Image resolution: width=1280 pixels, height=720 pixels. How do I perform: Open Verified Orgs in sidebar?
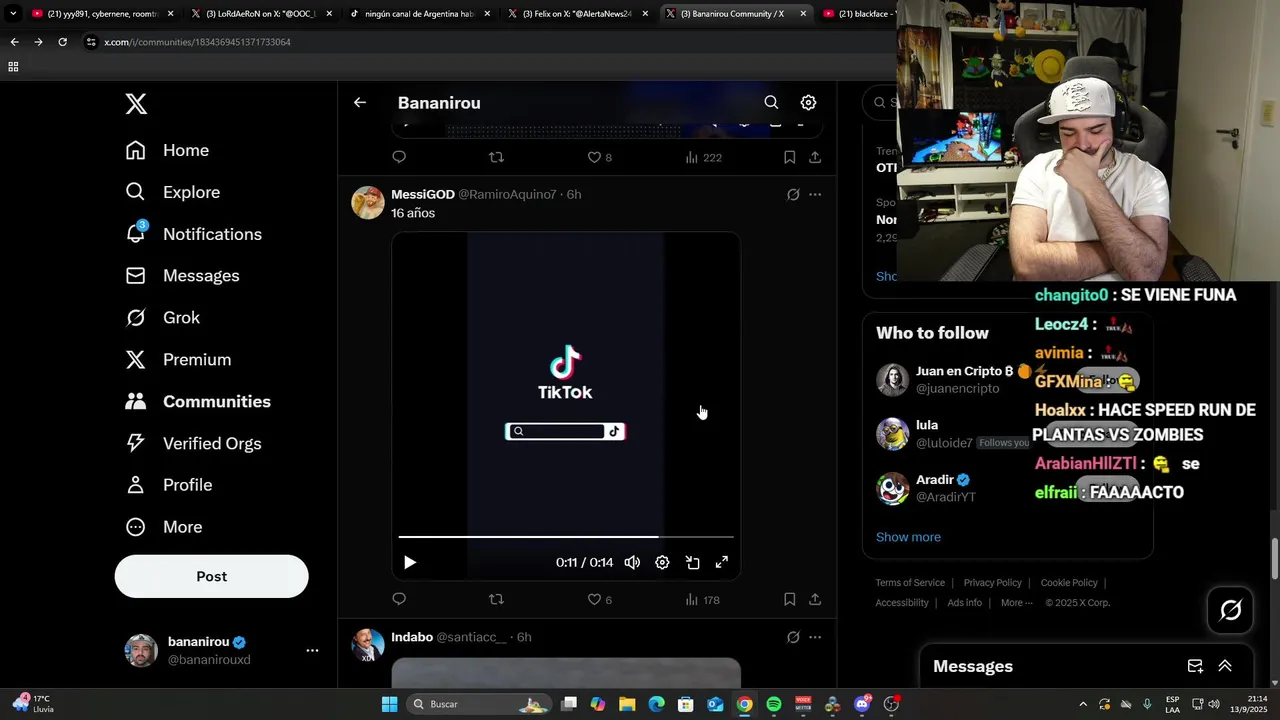click(193, 443)
